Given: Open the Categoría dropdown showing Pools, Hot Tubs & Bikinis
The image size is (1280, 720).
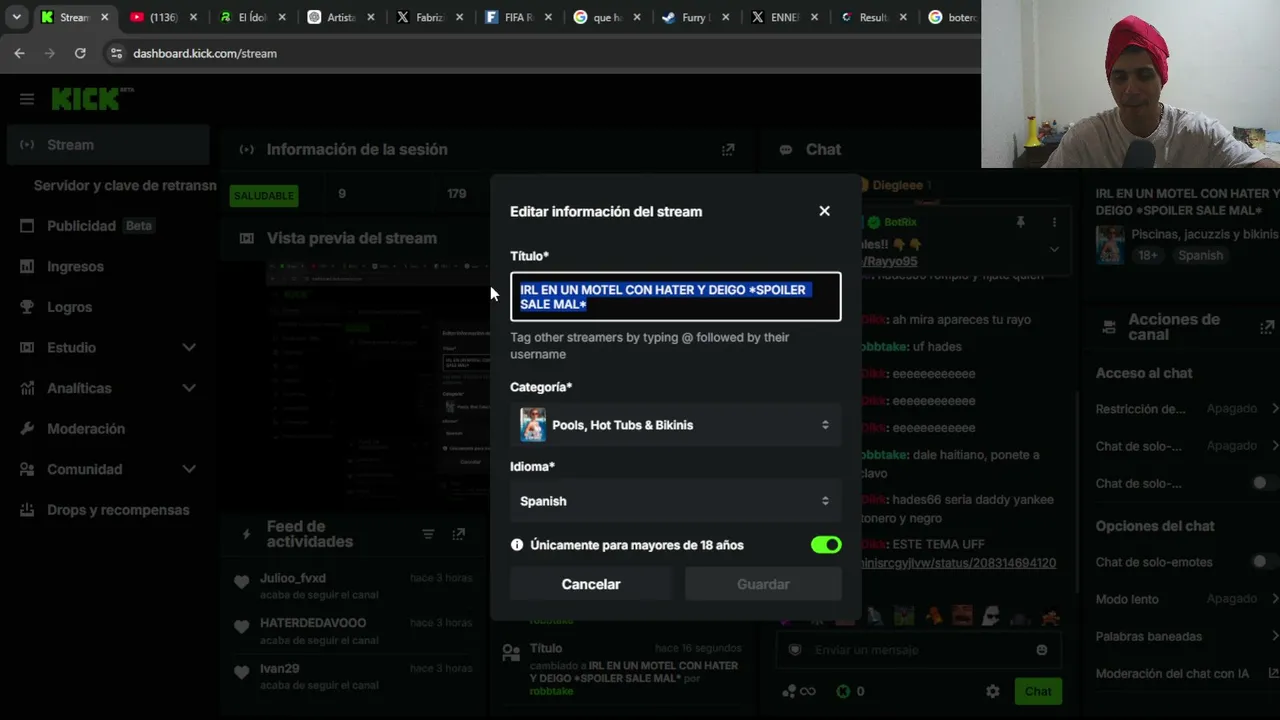Looking at the screenshot, I should (676, 425).
